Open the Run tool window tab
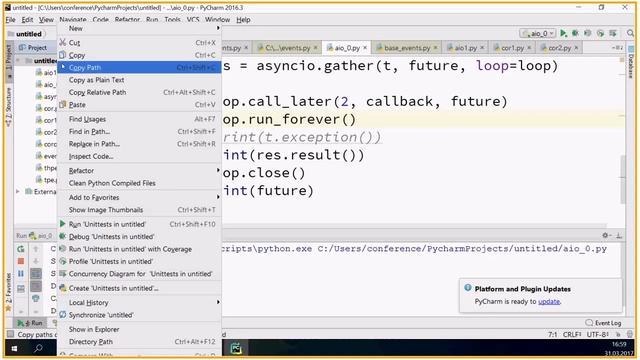 click(x=30, y=323)
